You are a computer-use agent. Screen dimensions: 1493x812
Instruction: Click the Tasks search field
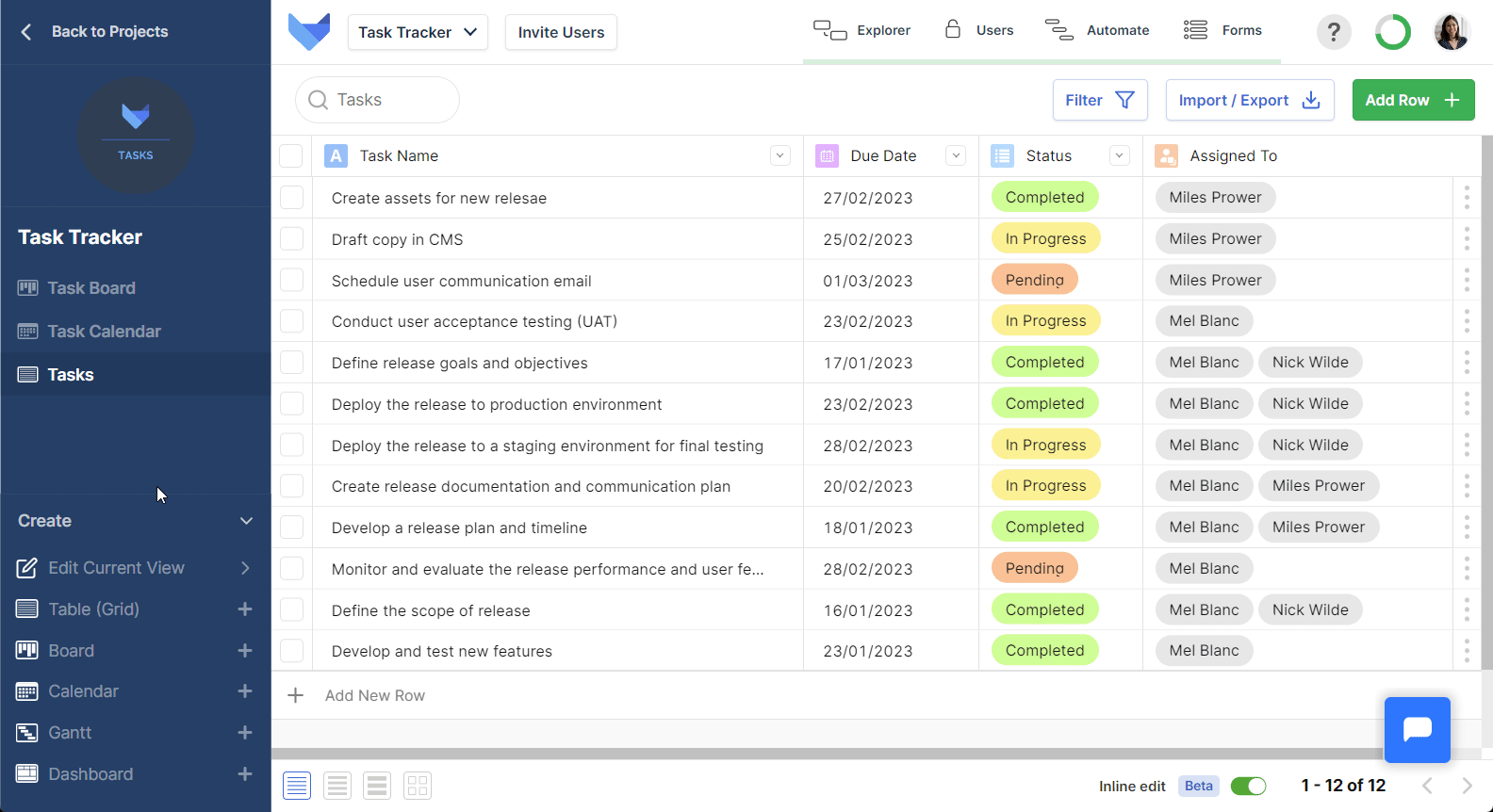pos(377,100)
